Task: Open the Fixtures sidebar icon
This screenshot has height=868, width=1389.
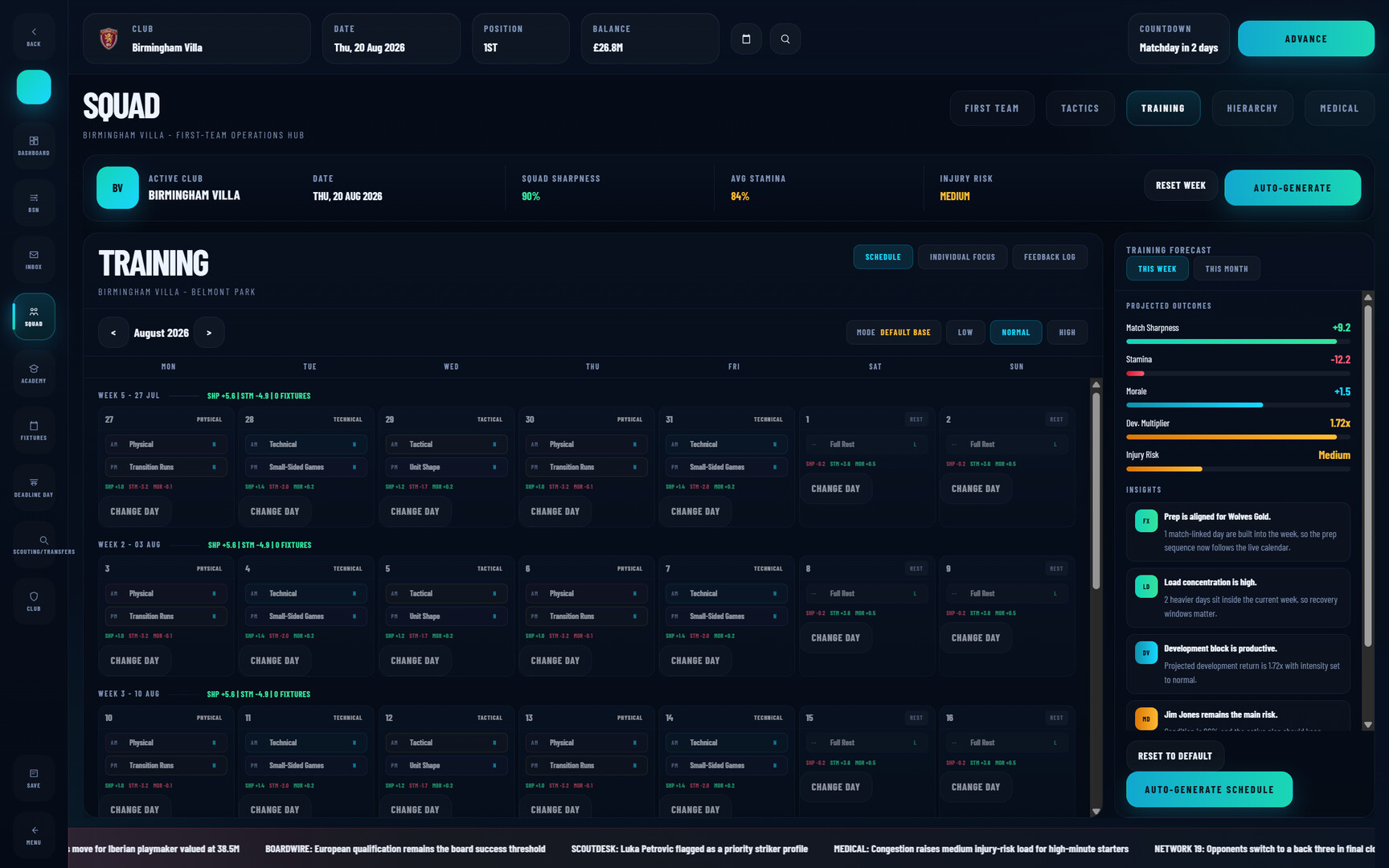Action: click(33, 430)
